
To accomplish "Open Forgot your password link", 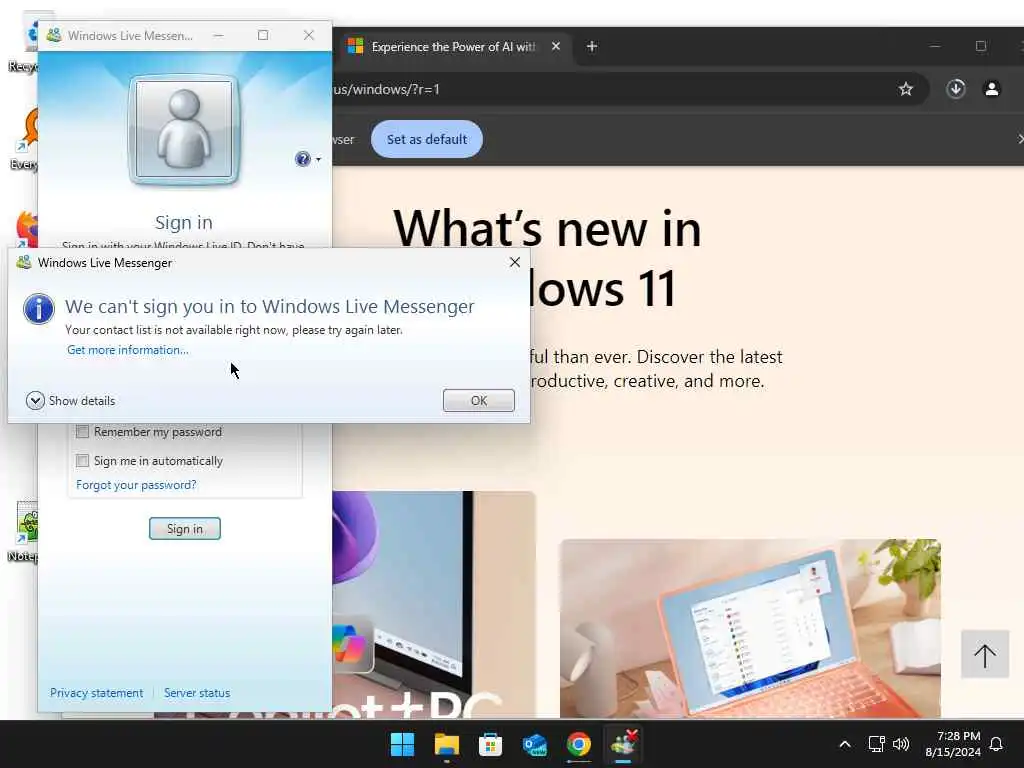I will [x=136, y=485].
